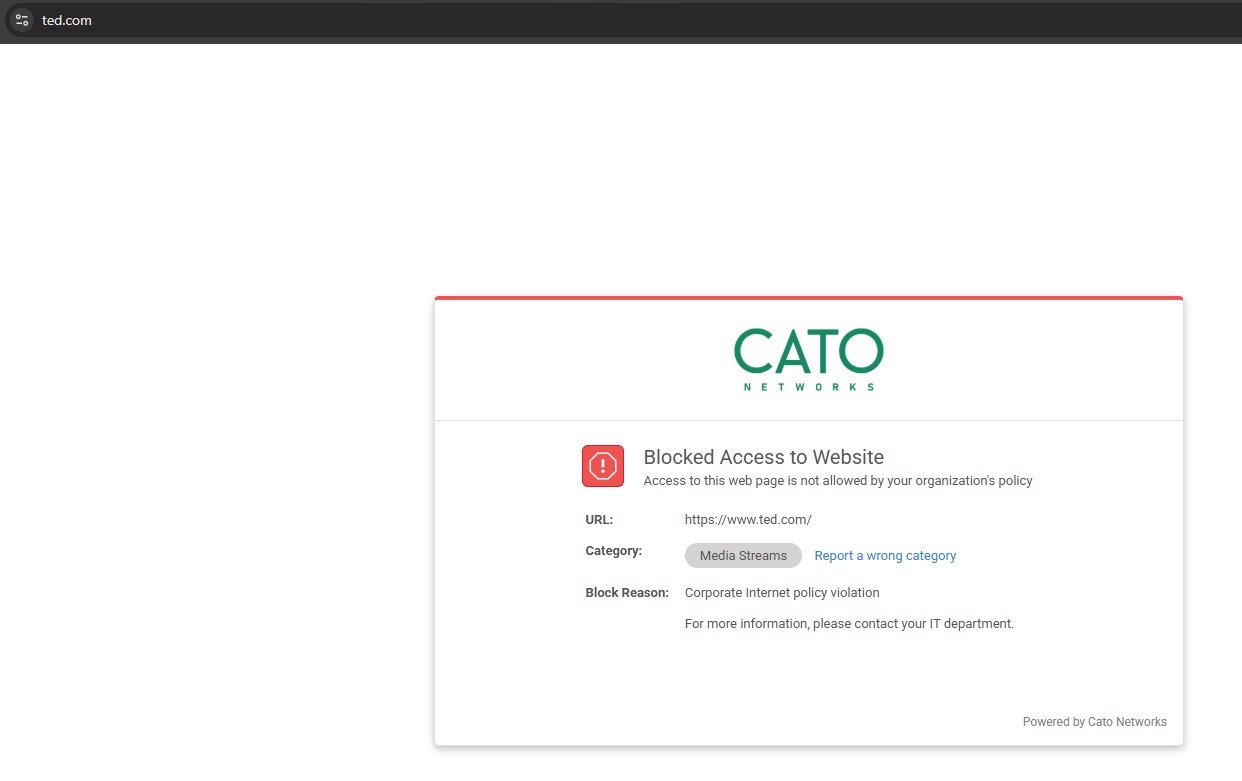This screenshot has width=1242, height=781.
Task: Click the blocked URL https://www.ted.com/ text
Action: [x=747, y=520]
